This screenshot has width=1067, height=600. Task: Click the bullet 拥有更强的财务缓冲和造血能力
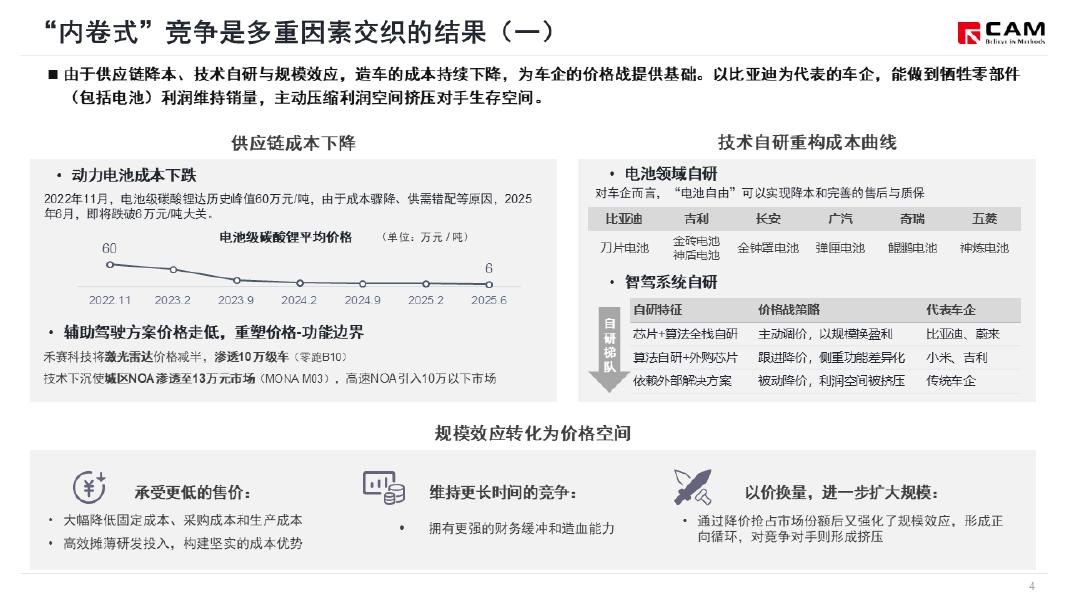pyautogui.click(x=521, y=529)
